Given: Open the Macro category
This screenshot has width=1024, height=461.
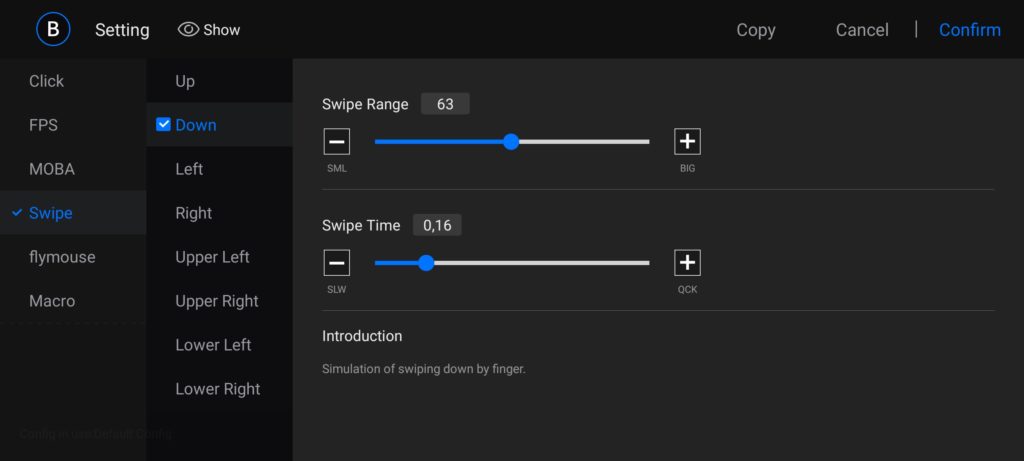Looking at the screenshot, I should click(52, 301).
